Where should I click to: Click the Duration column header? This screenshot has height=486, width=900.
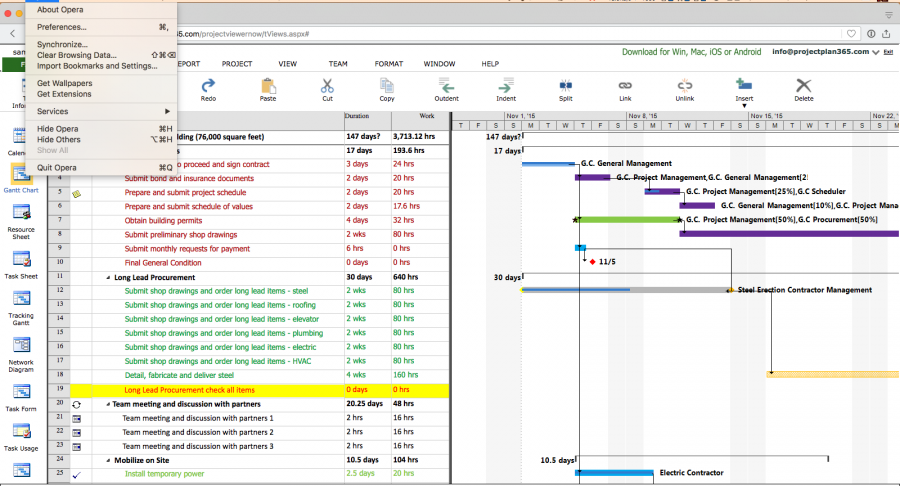coord(368,120)
